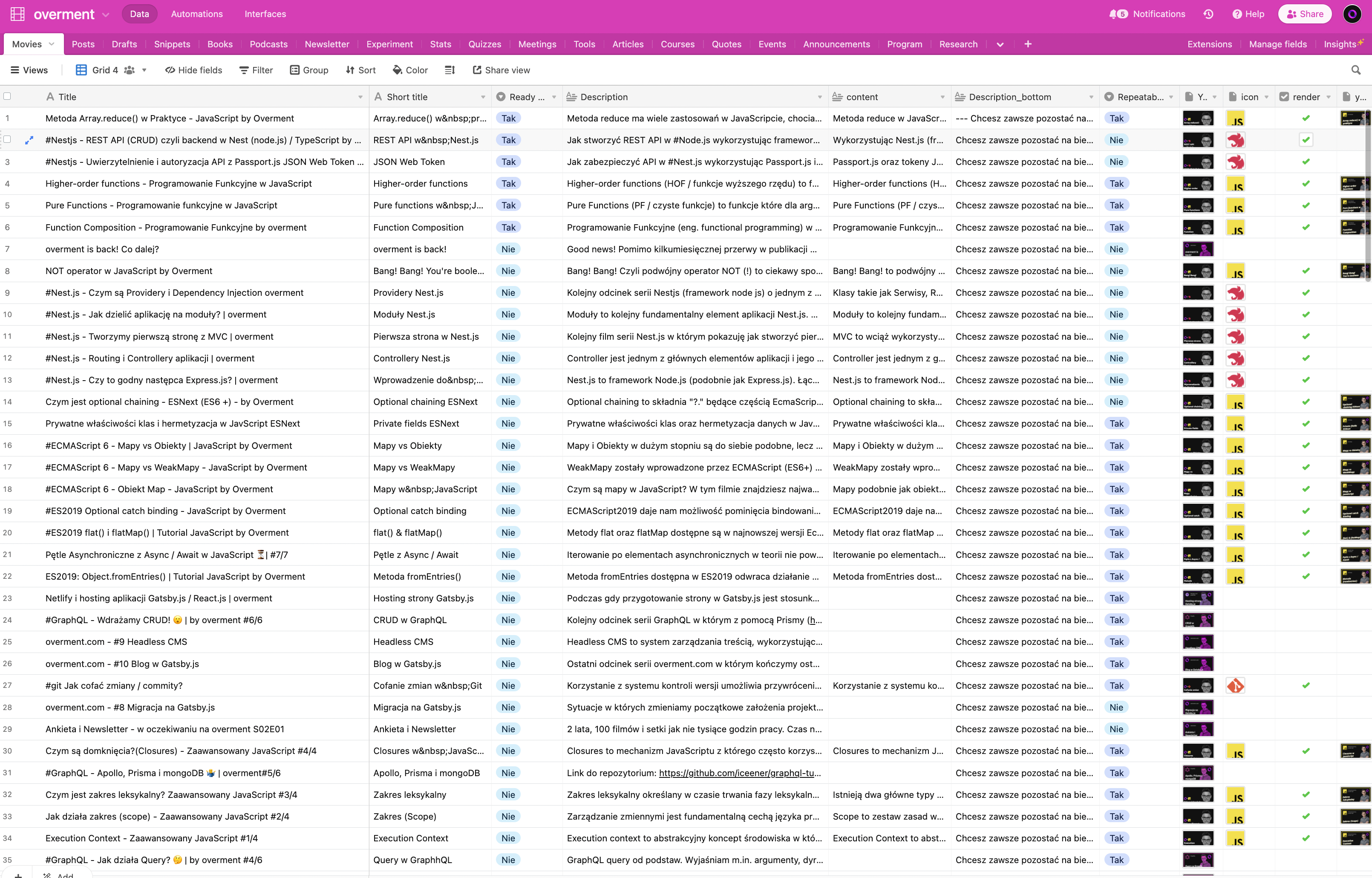Open Title column dropdown arrow
The image size is (1372, 878).
pyautogui.click(x=360, y=97)
